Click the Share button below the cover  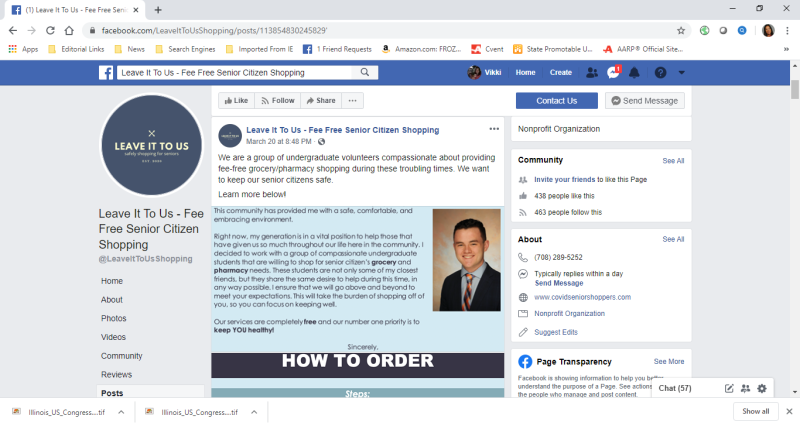[321, 101]
